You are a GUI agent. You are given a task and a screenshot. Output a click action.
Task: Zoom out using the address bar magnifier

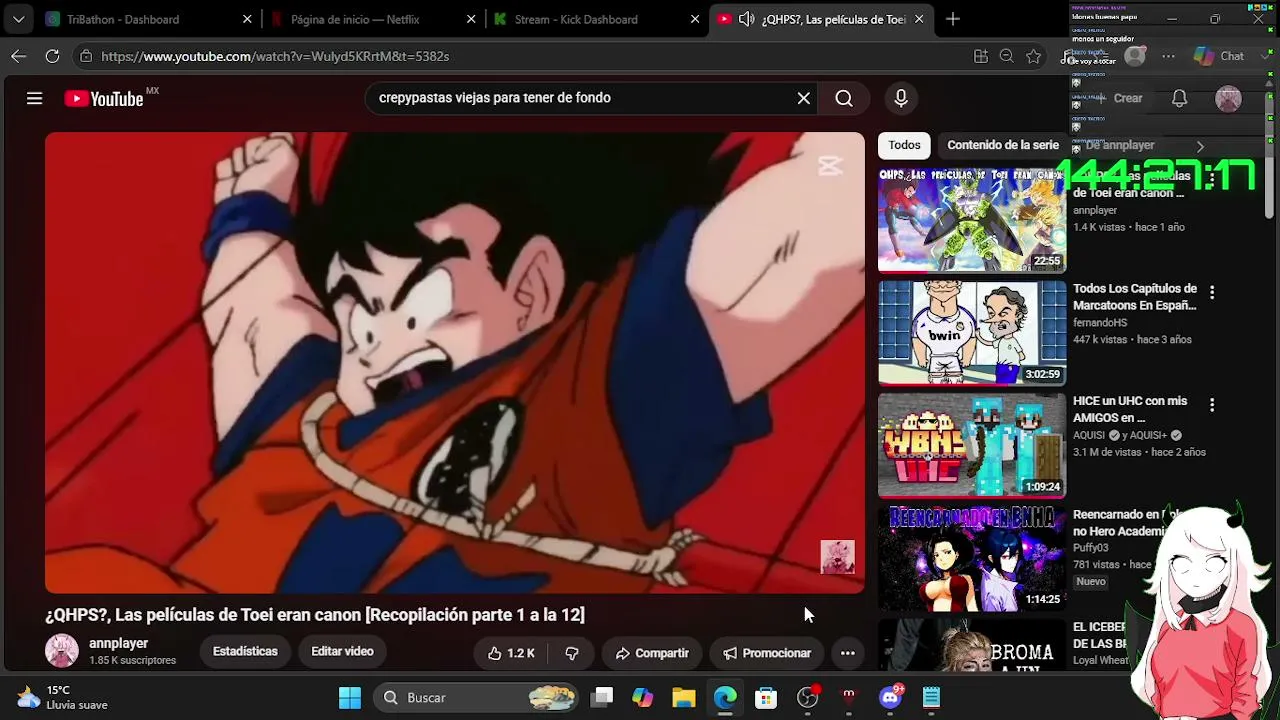tap(1007, 56)
